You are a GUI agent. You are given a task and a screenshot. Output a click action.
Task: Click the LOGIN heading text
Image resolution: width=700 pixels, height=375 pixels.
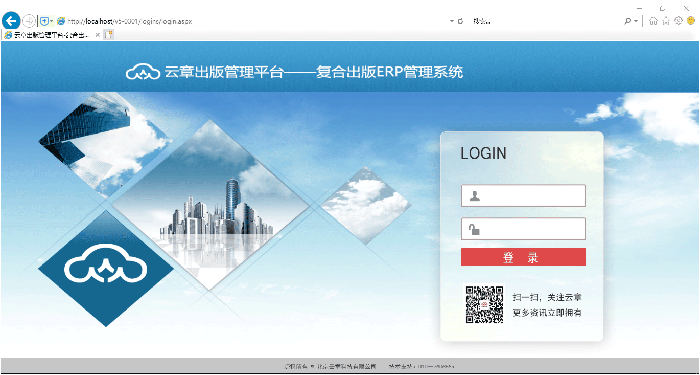pos(483,154)
